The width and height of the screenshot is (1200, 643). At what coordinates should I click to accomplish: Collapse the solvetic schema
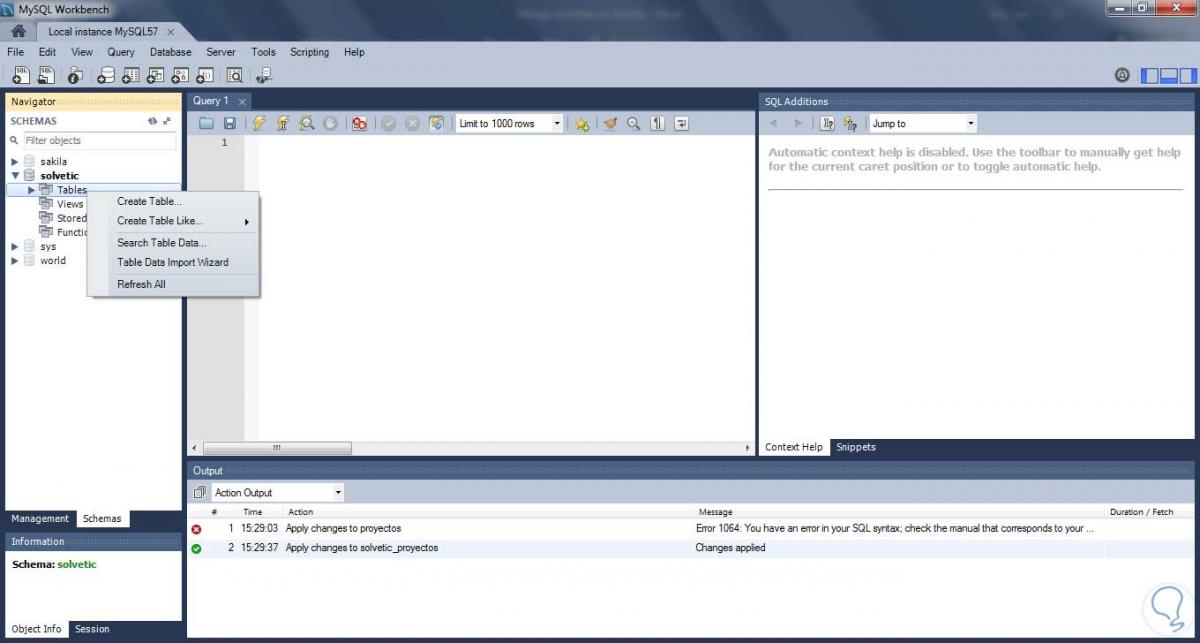click(x=14, y=175)
